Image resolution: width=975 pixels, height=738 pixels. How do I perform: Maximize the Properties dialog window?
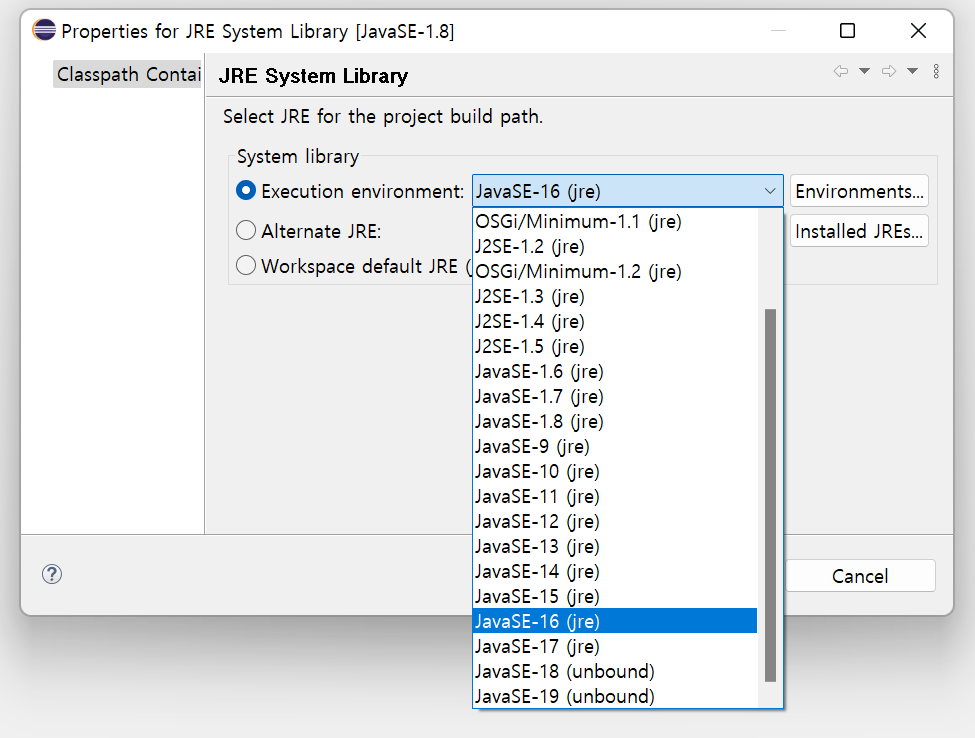[x=847, y=30]
